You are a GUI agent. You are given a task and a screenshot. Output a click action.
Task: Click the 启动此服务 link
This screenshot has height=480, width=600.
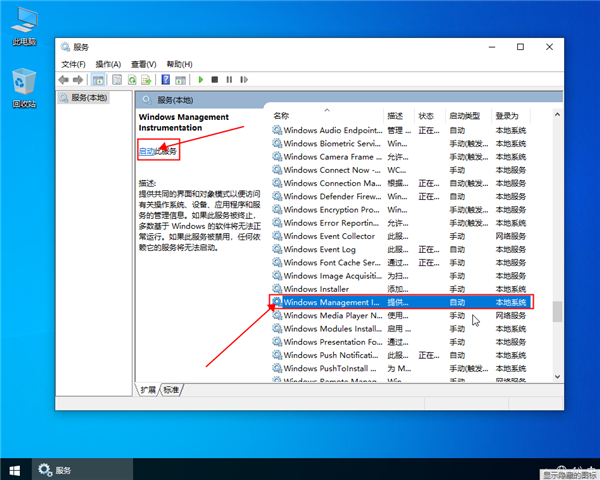coord(157,151)
